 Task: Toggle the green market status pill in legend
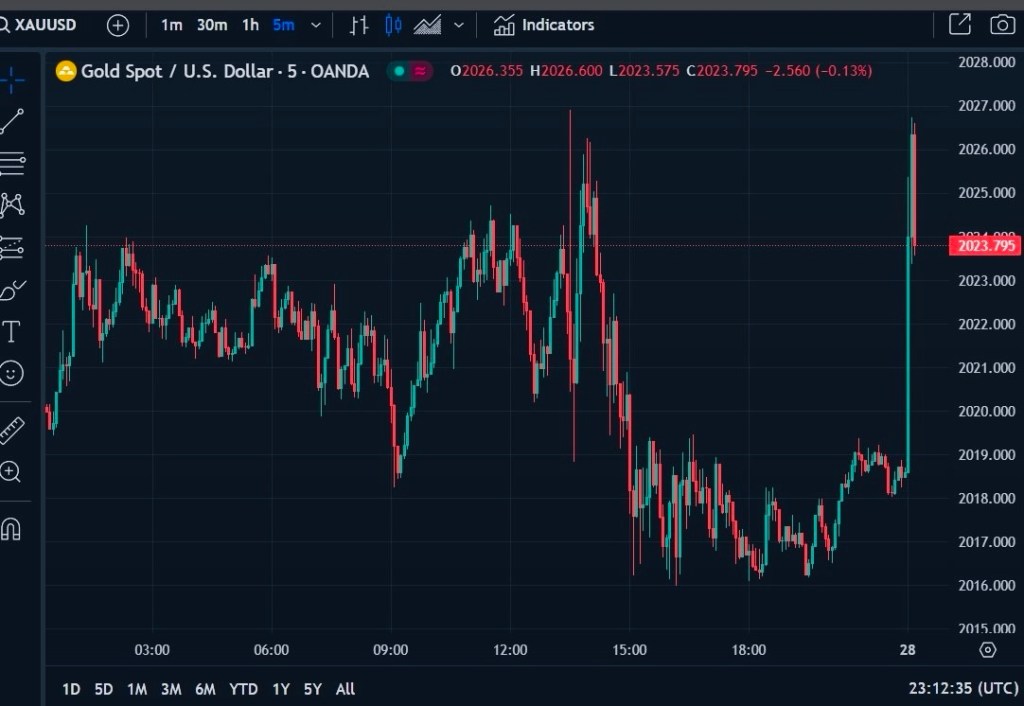click(399, 71)
